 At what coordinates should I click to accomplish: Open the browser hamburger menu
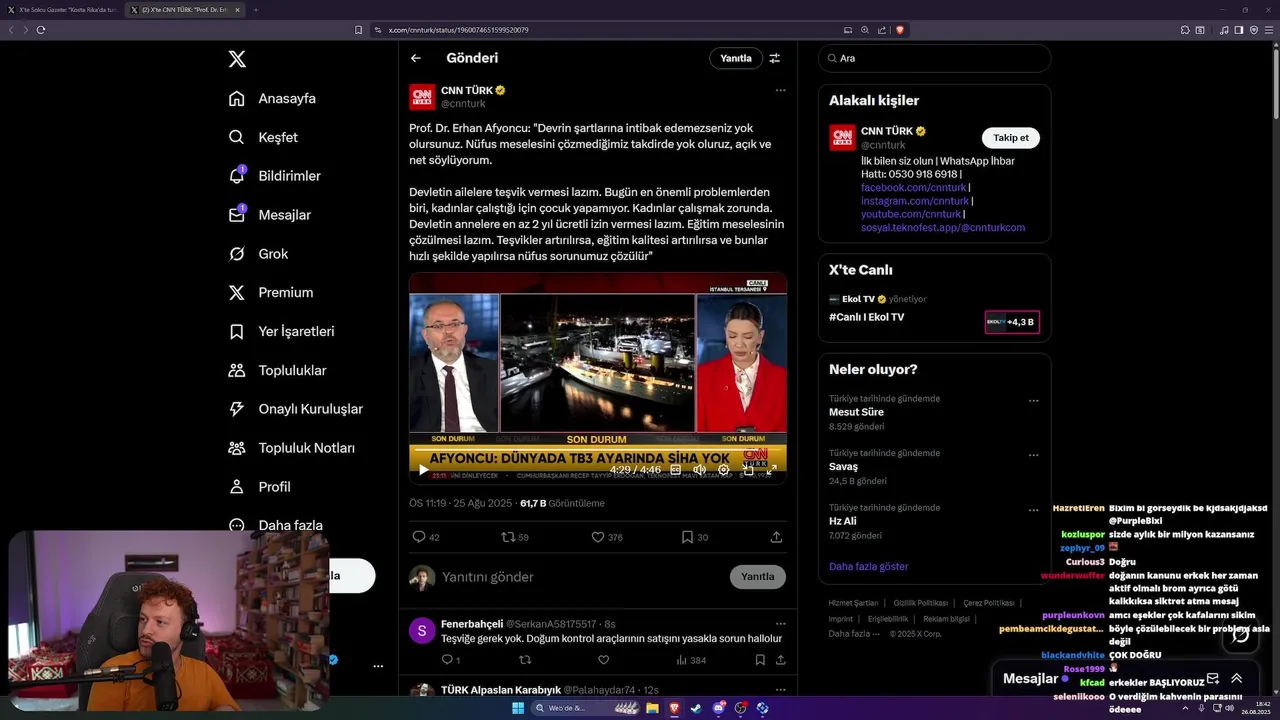click(1269, 30)
